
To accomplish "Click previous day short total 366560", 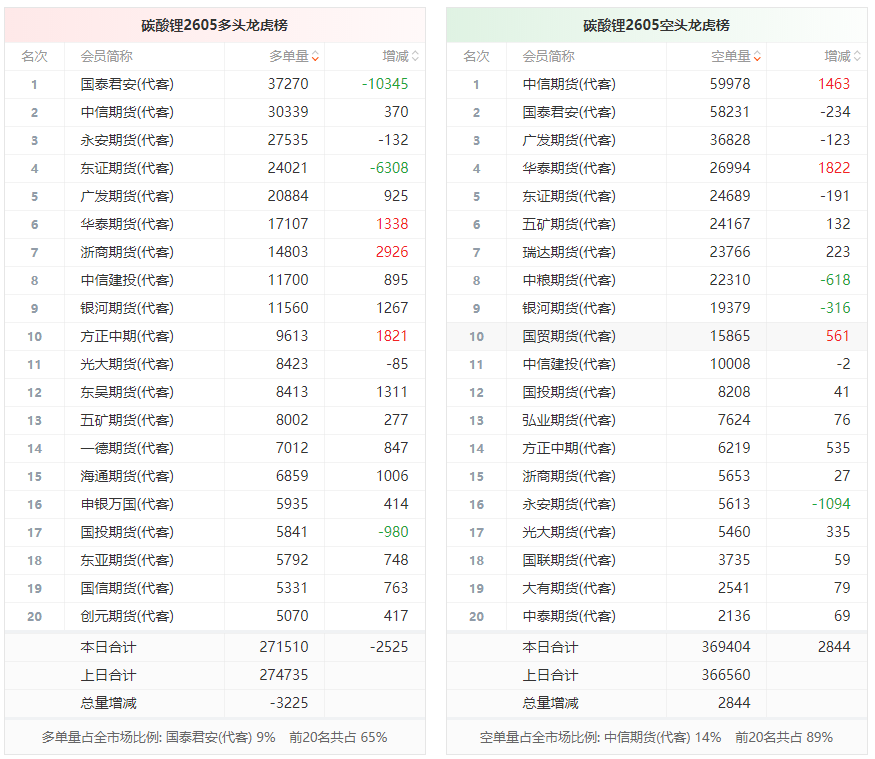I will 725,675.
